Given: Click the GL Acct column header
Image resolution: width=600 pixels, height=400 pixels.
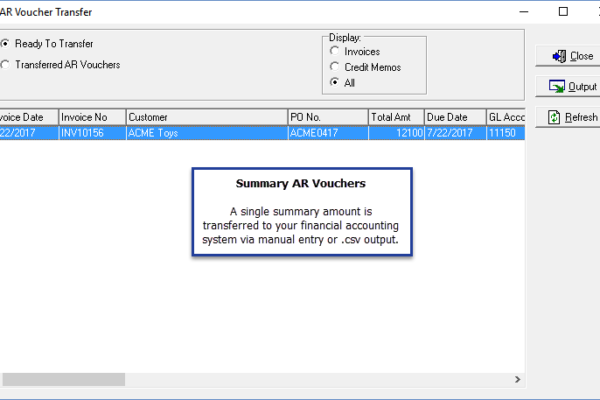Looking at the screenshot, I should tap(506, 117).
